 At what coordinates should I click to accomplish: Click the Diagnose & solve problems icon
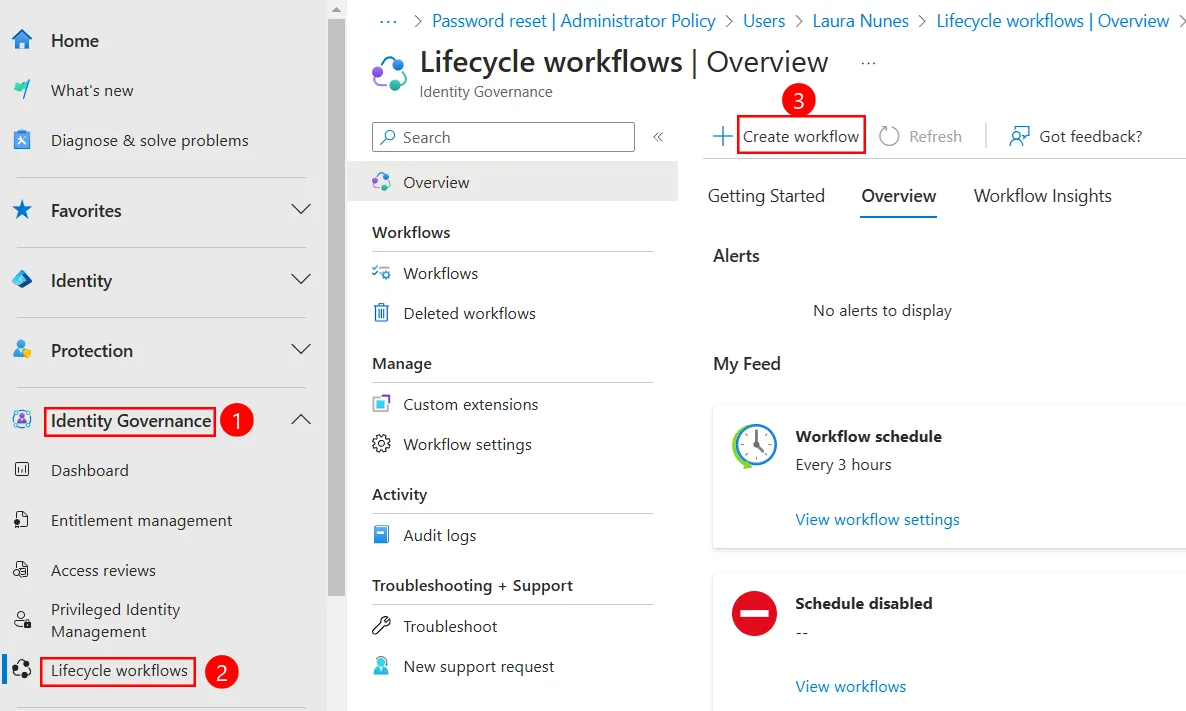pos(22,140)
